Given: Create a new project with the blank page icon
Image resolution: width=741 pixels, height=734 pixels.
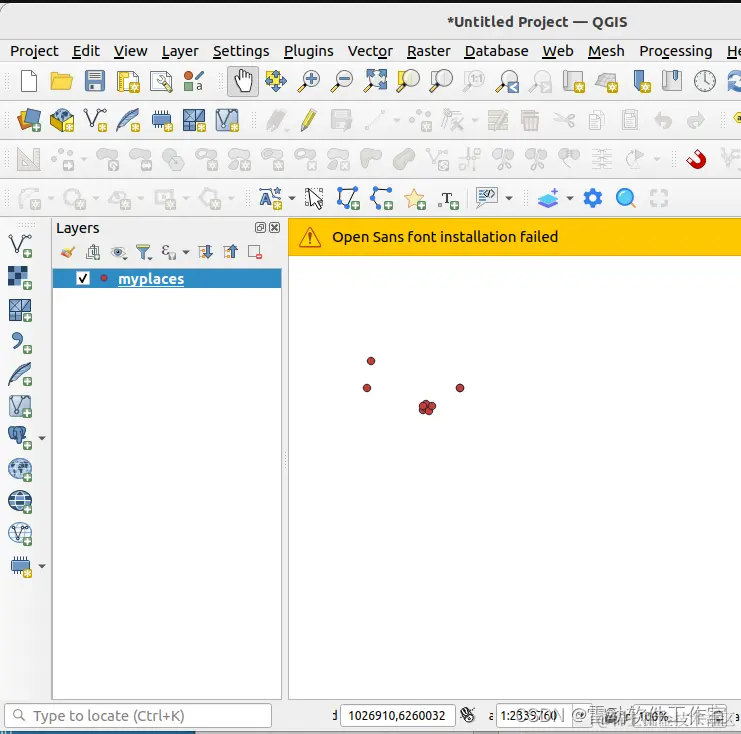Looking at the screenshot, I should [x=29, y=81].
